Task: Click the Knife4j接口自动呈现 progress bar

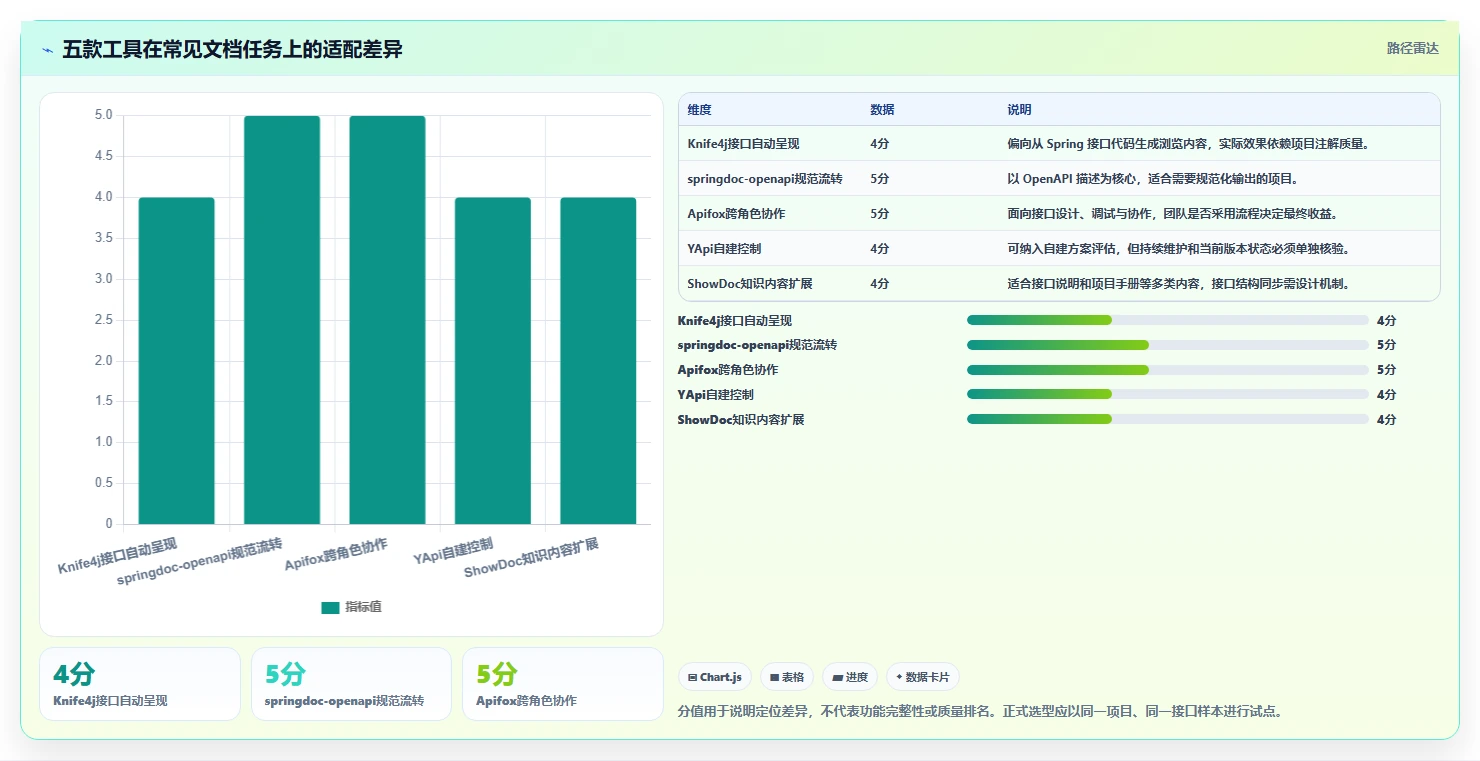Action: (1168, 320)
